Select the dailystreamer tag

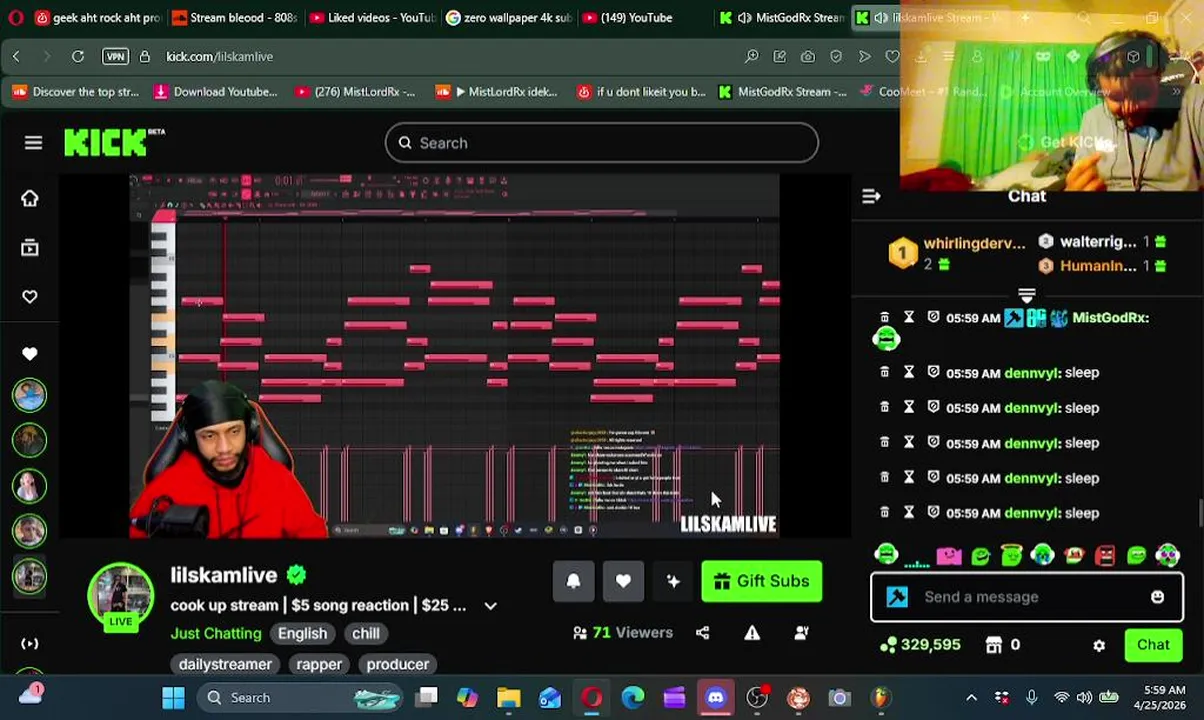[x=225, y=664]
